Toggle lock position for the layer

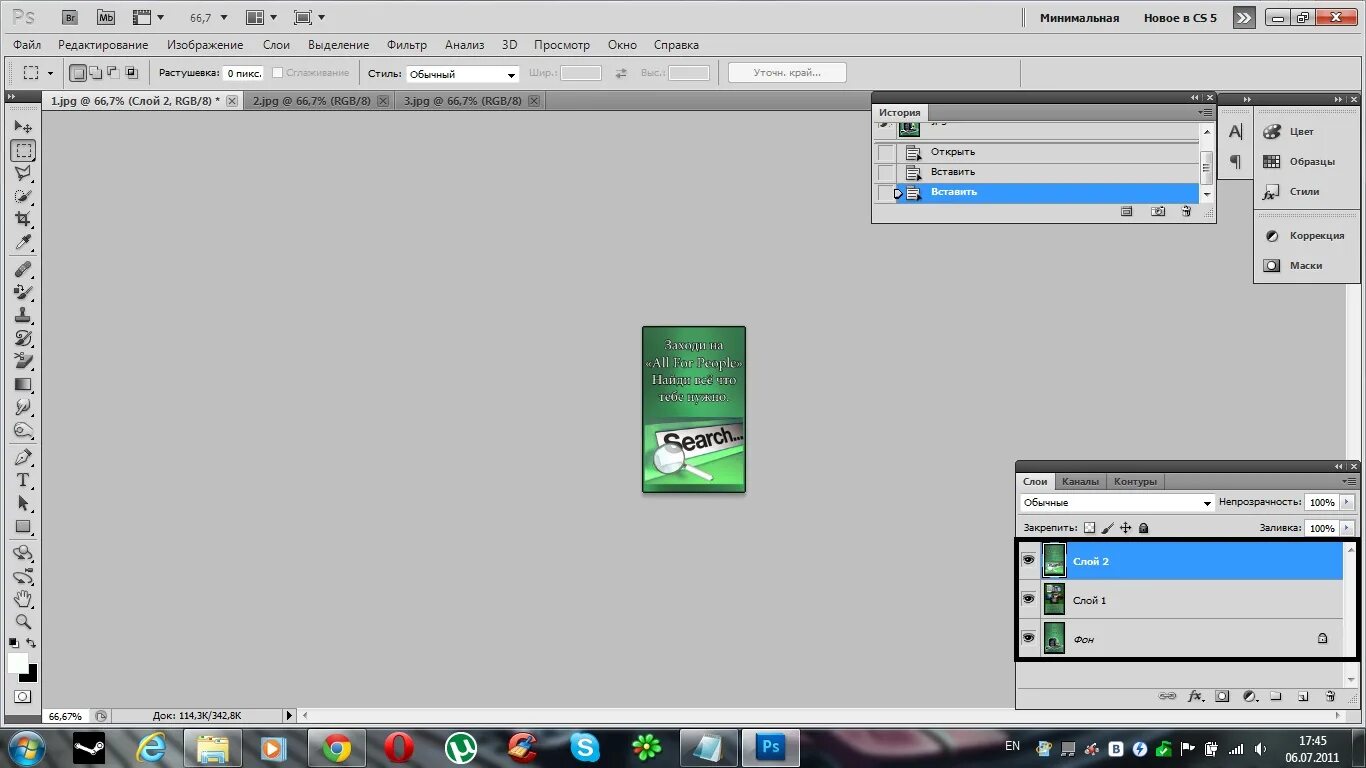1126,528
